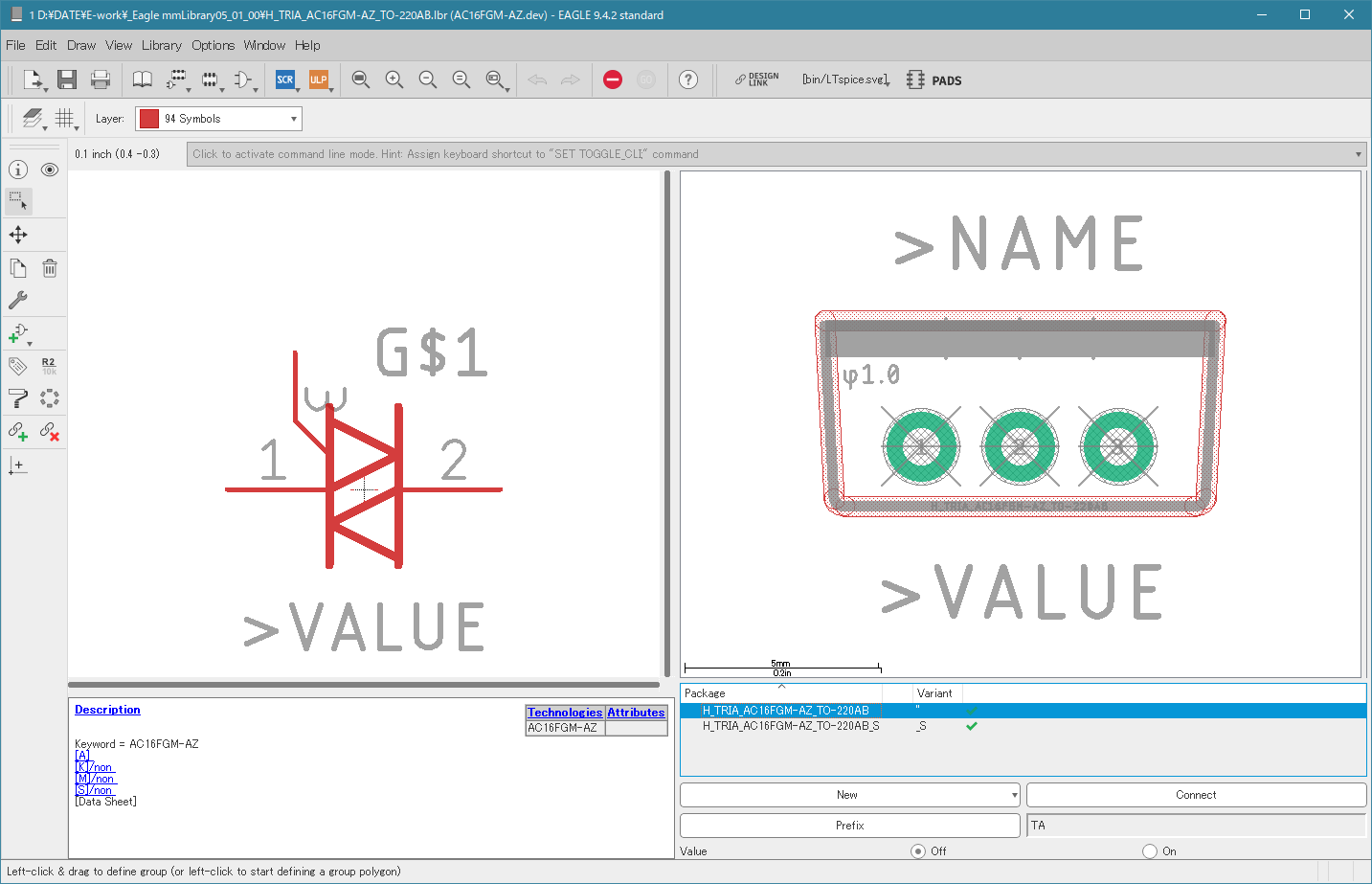The width and height of the screenshot is (1372, 884).
Task: Zoom out with the minus magnifier
Action: click(x=428, y=79)
